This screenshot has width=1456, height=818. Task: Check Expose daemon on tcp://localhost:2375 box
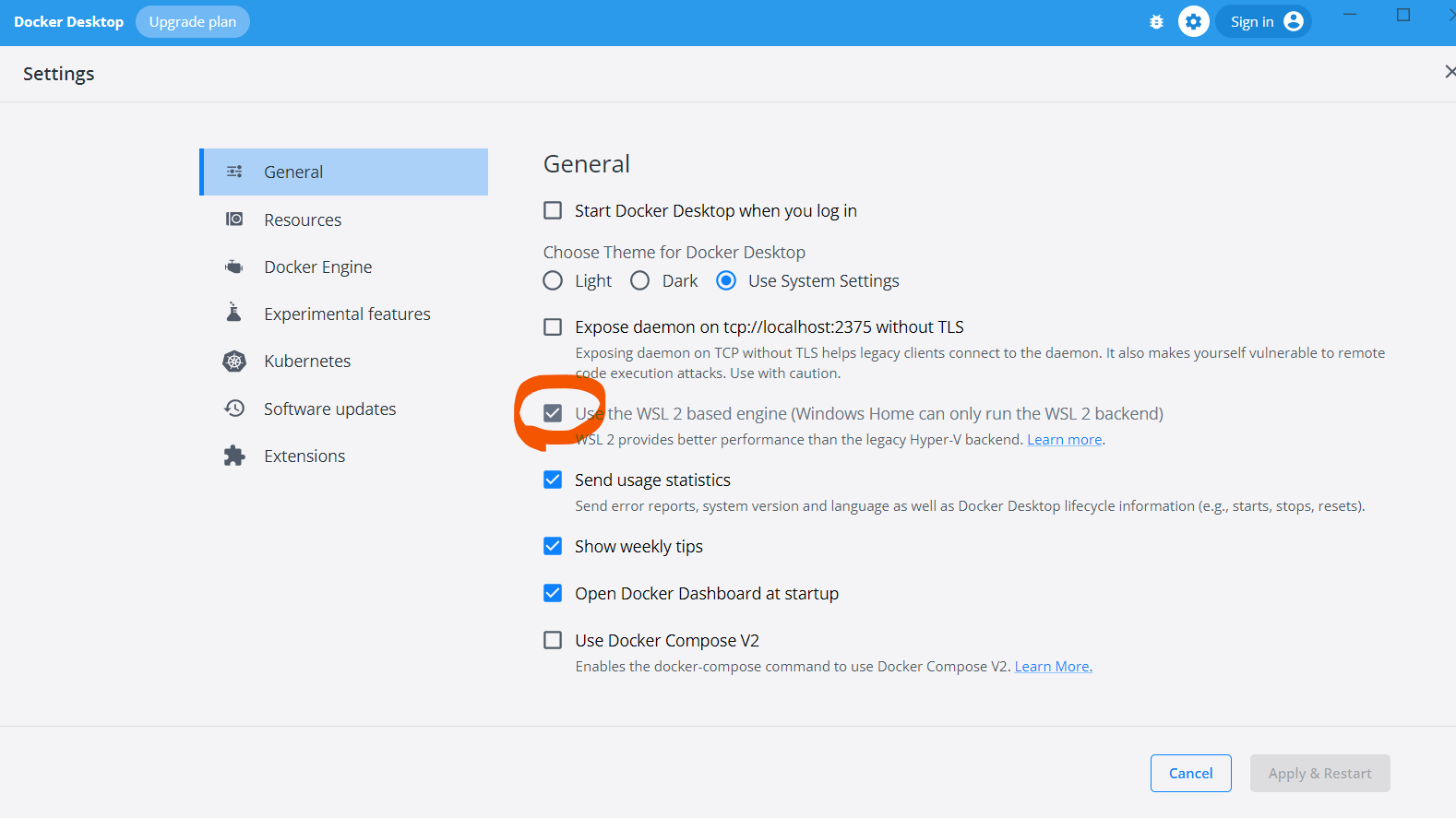tap(553, 326)
